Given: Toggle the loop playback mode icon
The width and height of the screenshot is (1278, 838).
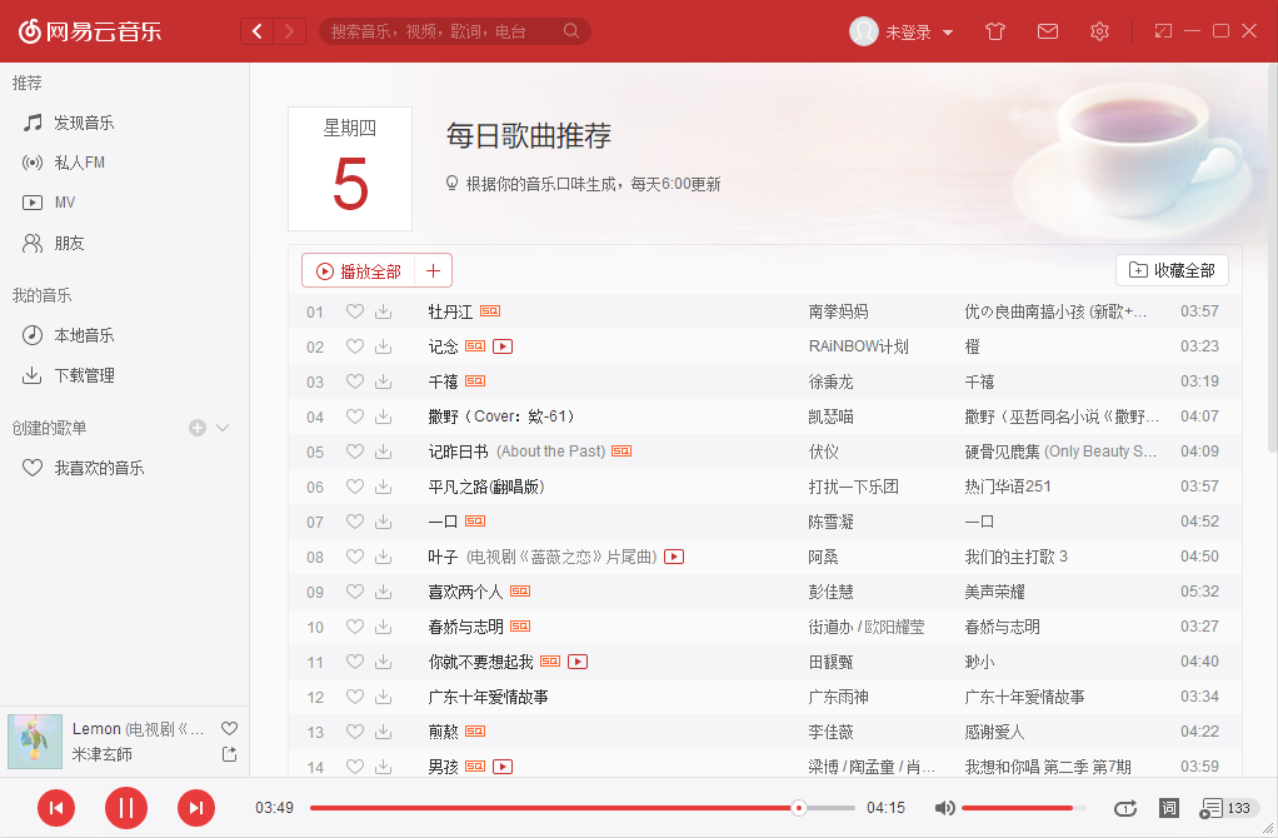Looking at the screenshot, I should tap(1125, 808).
